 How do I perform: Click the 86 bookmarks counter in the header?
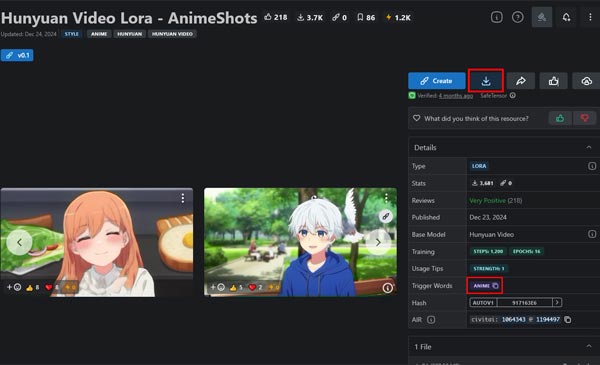[x=366, y=17]
